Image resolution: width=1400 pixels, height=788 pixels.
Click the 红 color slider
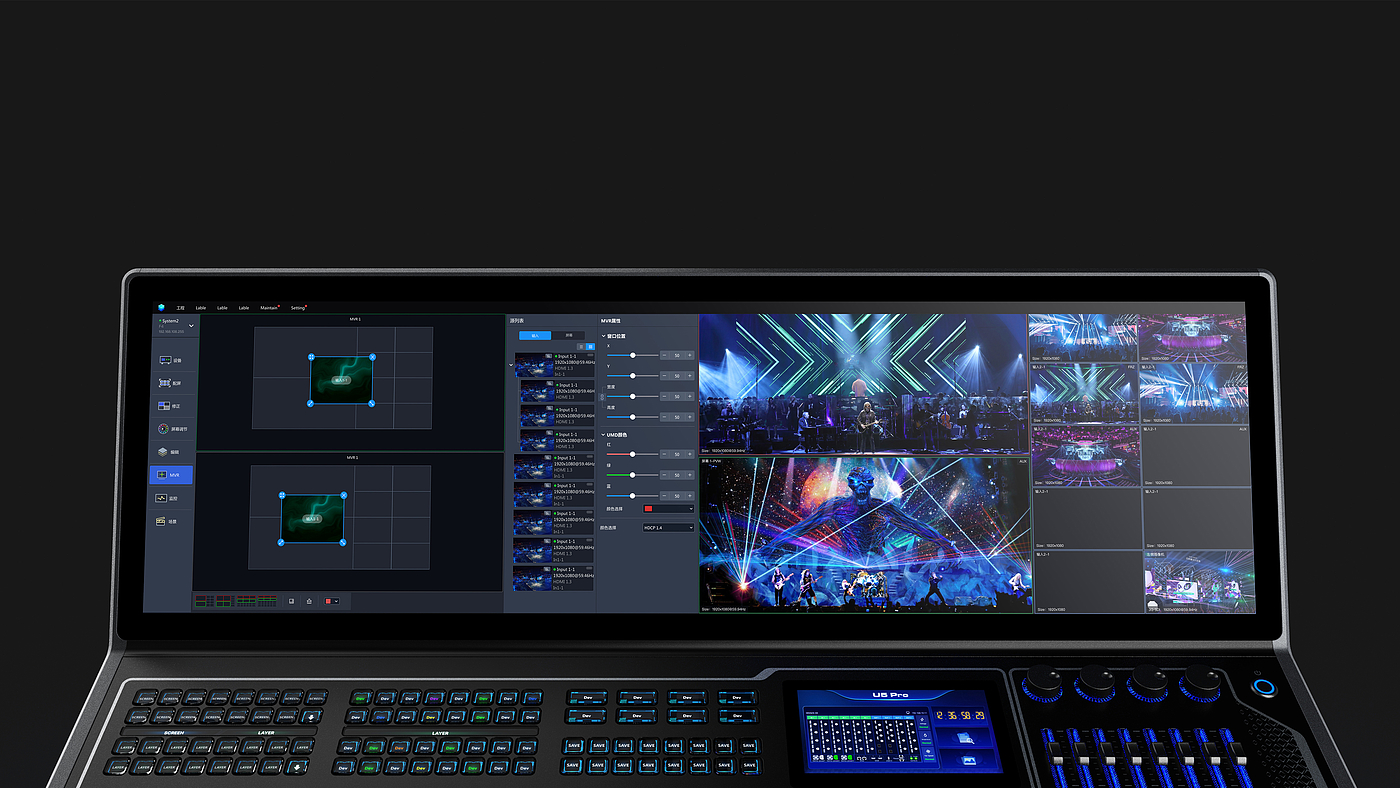point(631,454)
